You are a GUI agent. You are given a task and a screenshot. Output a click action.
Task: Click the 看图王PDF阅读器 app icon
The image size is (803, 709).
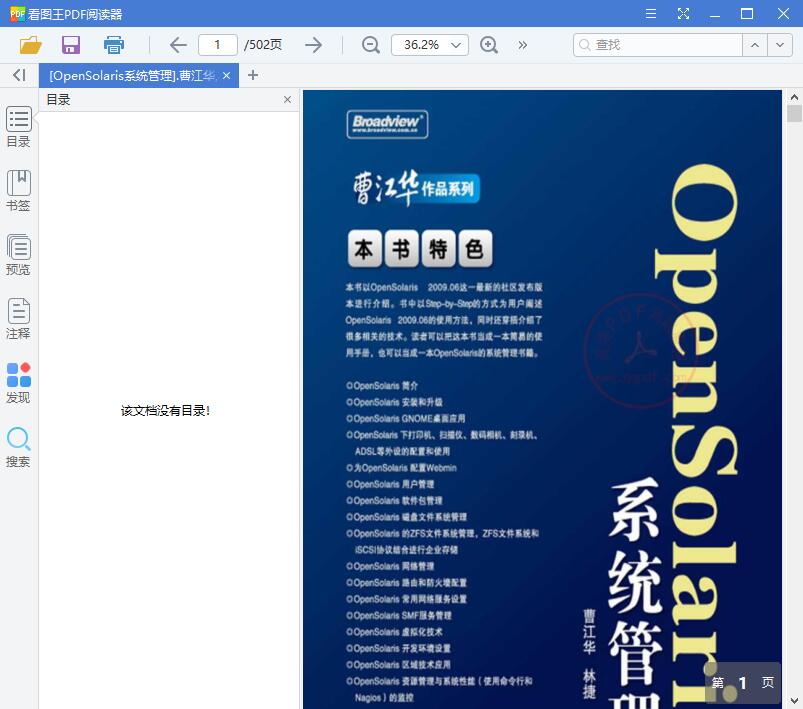pos(17,14)
